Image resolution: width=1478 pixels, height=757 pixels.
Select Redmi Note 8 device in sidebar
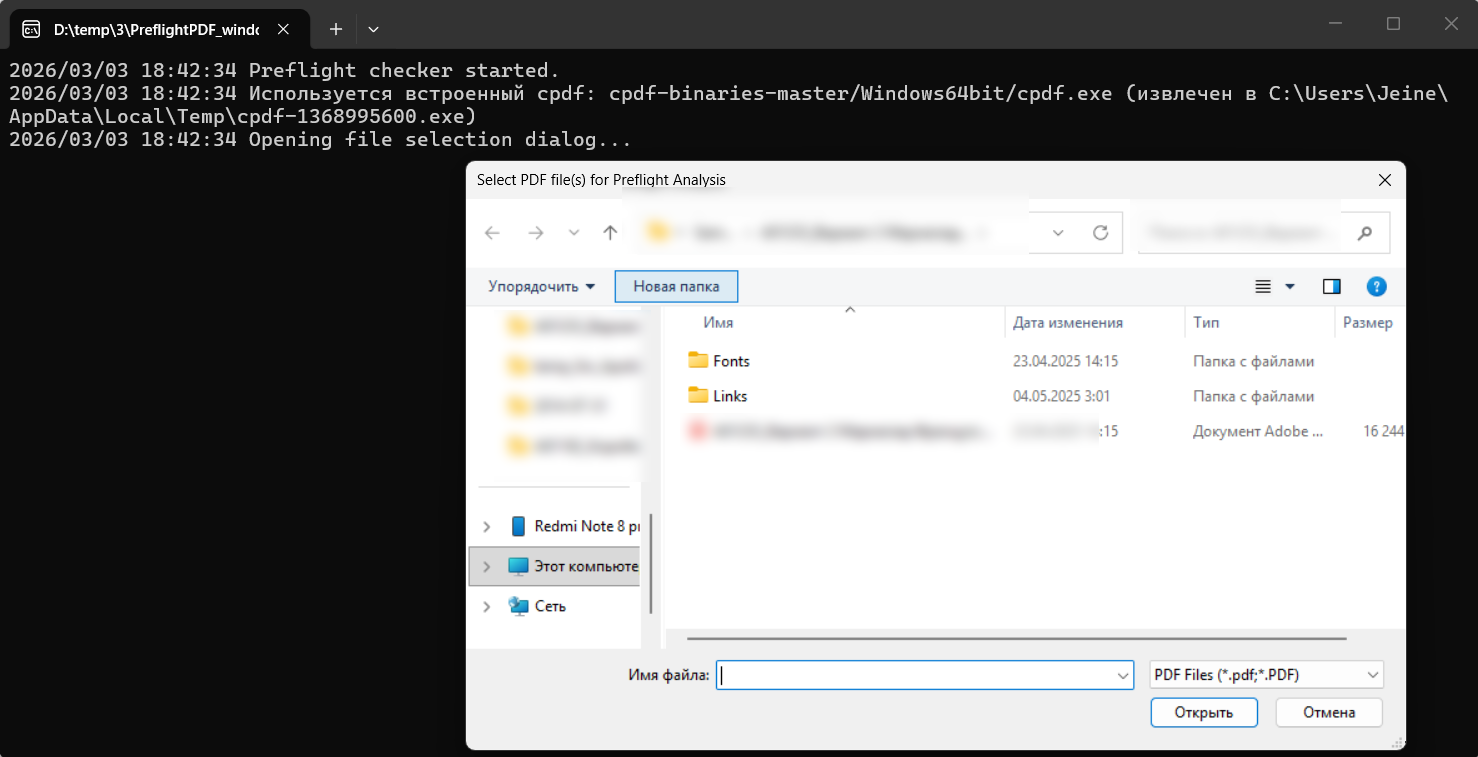576,526
